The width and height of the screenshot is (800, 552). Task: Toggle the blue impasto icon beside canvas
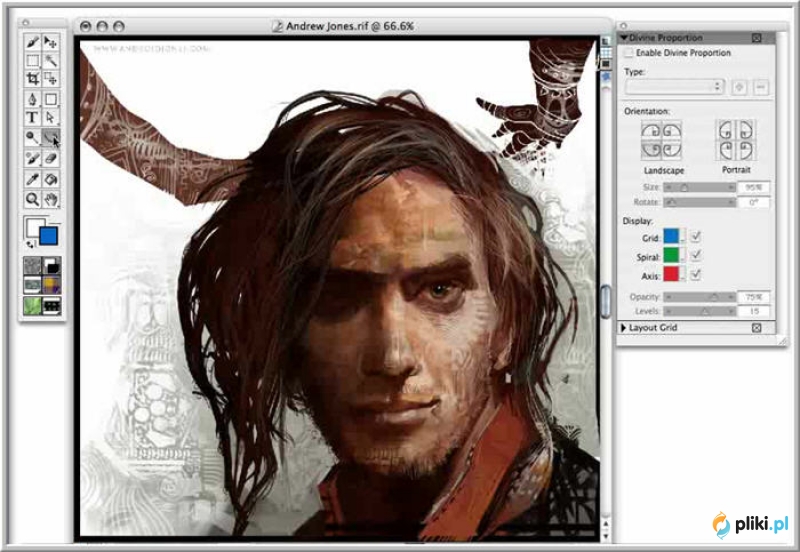pyautogui.click(x=606, y=77)
